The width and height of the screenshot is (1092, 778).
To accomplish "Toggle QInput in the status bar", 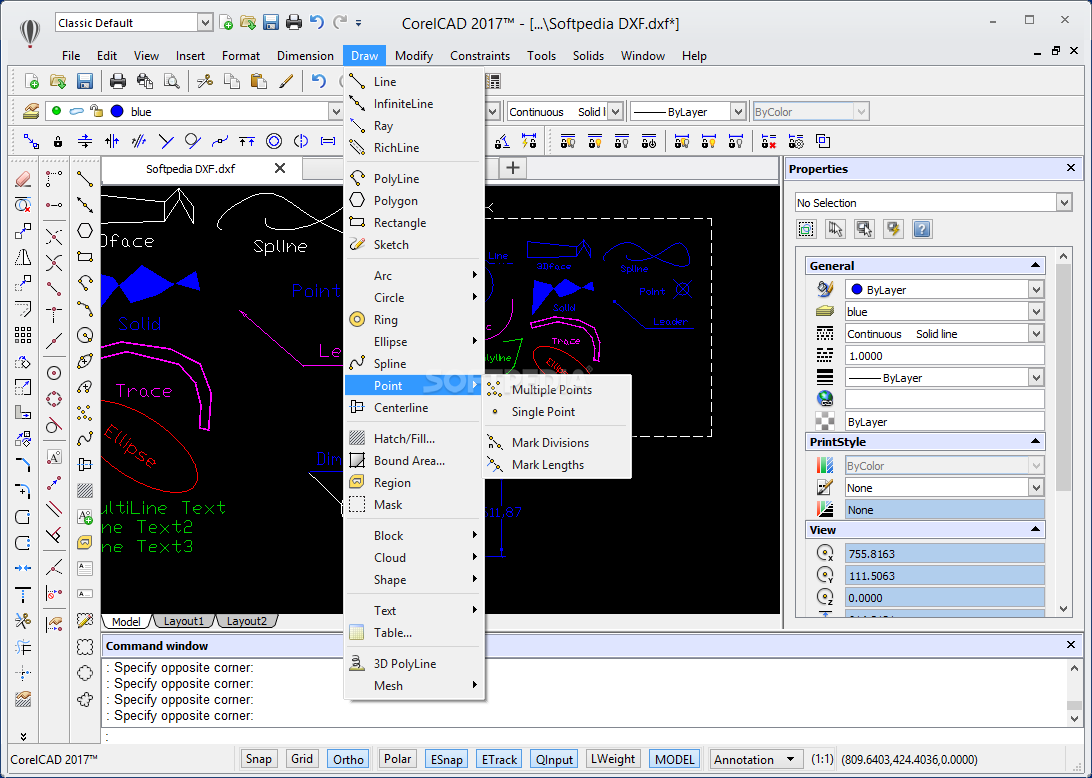I will coord(554,759).
